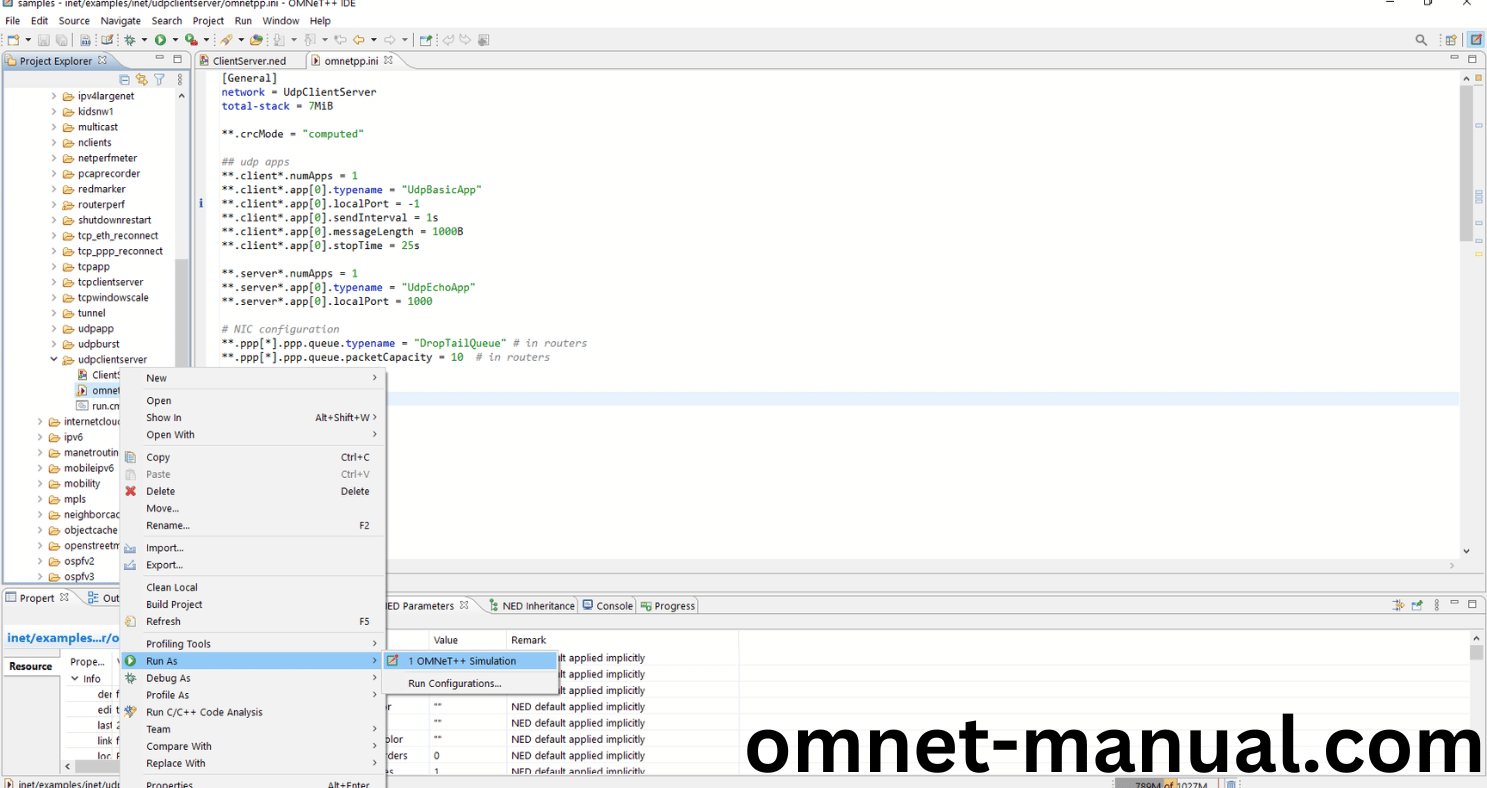Click Run C/C++ Code Analysis entry
The height and width of the screenshot is (788, 1487).
(252, 712)
